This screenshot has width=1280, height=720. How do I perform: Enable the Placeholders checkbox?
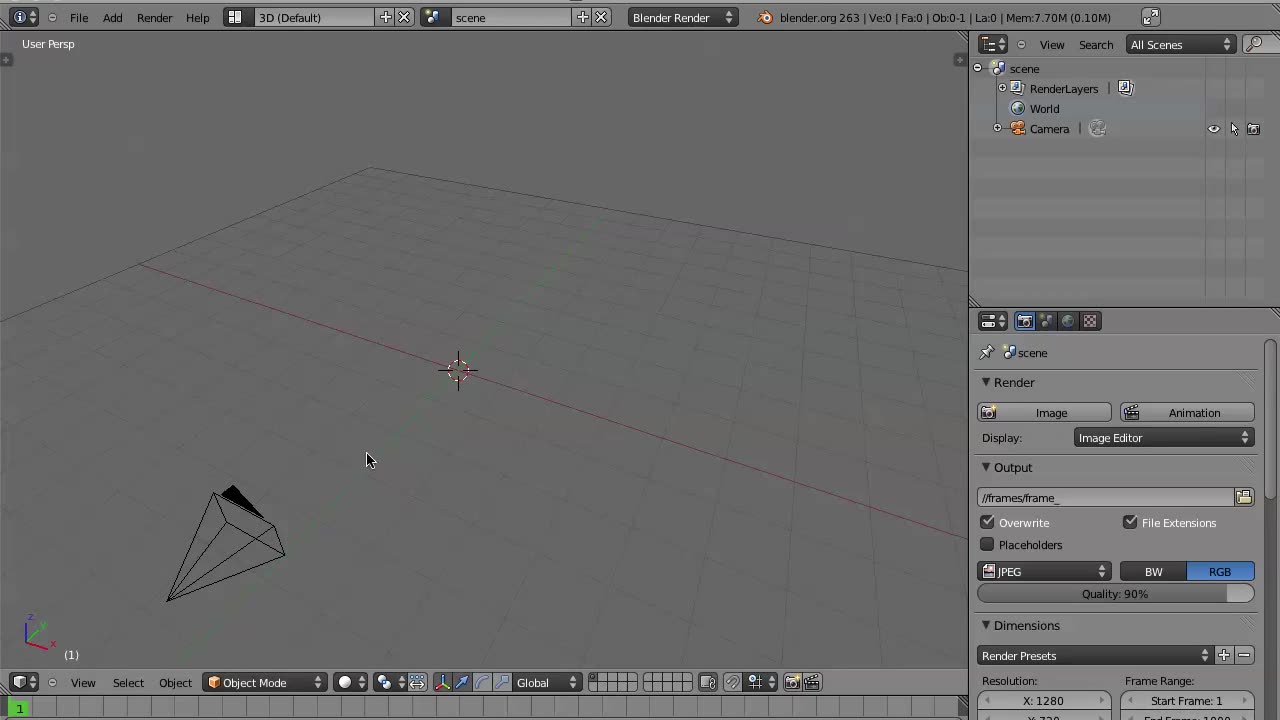[987, 544]
